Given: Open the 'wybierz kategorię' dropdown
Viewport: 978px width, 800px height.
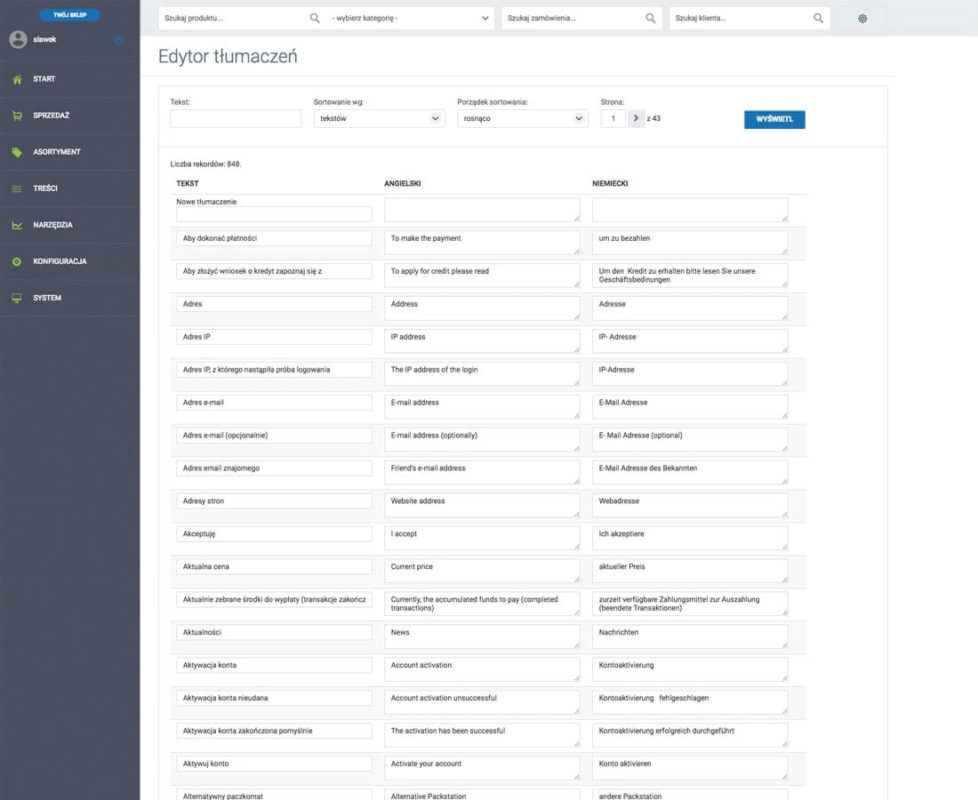Looking at the screenshot, I should pos(410,18).
